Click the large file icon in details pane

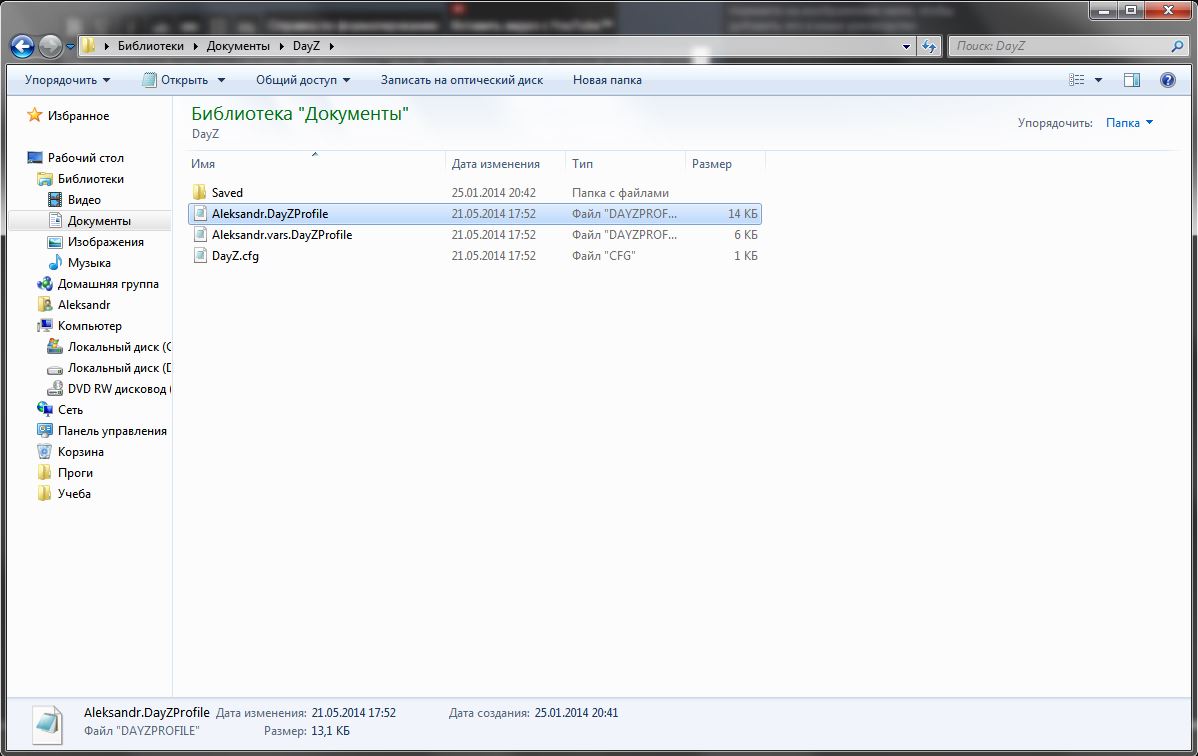(x=47, y=723)
